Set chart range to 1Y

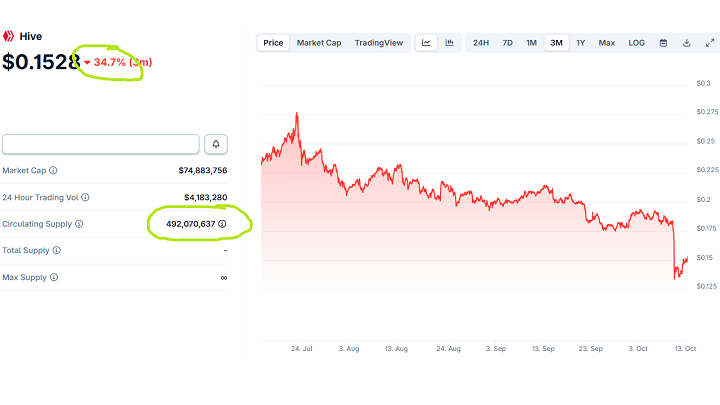pyautogui.click(x=580, y=43)
